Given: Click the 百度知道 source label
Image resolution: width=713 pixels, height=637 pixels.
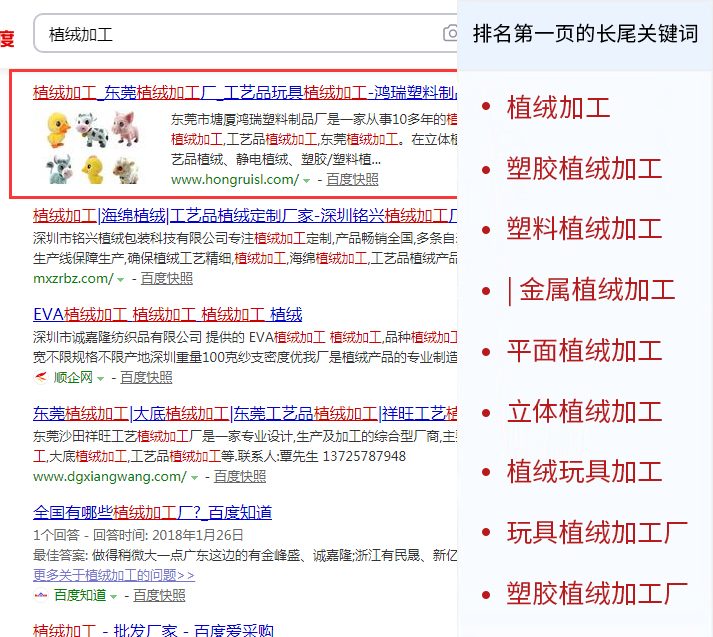Looking at the screenshot, I should 80,595.
